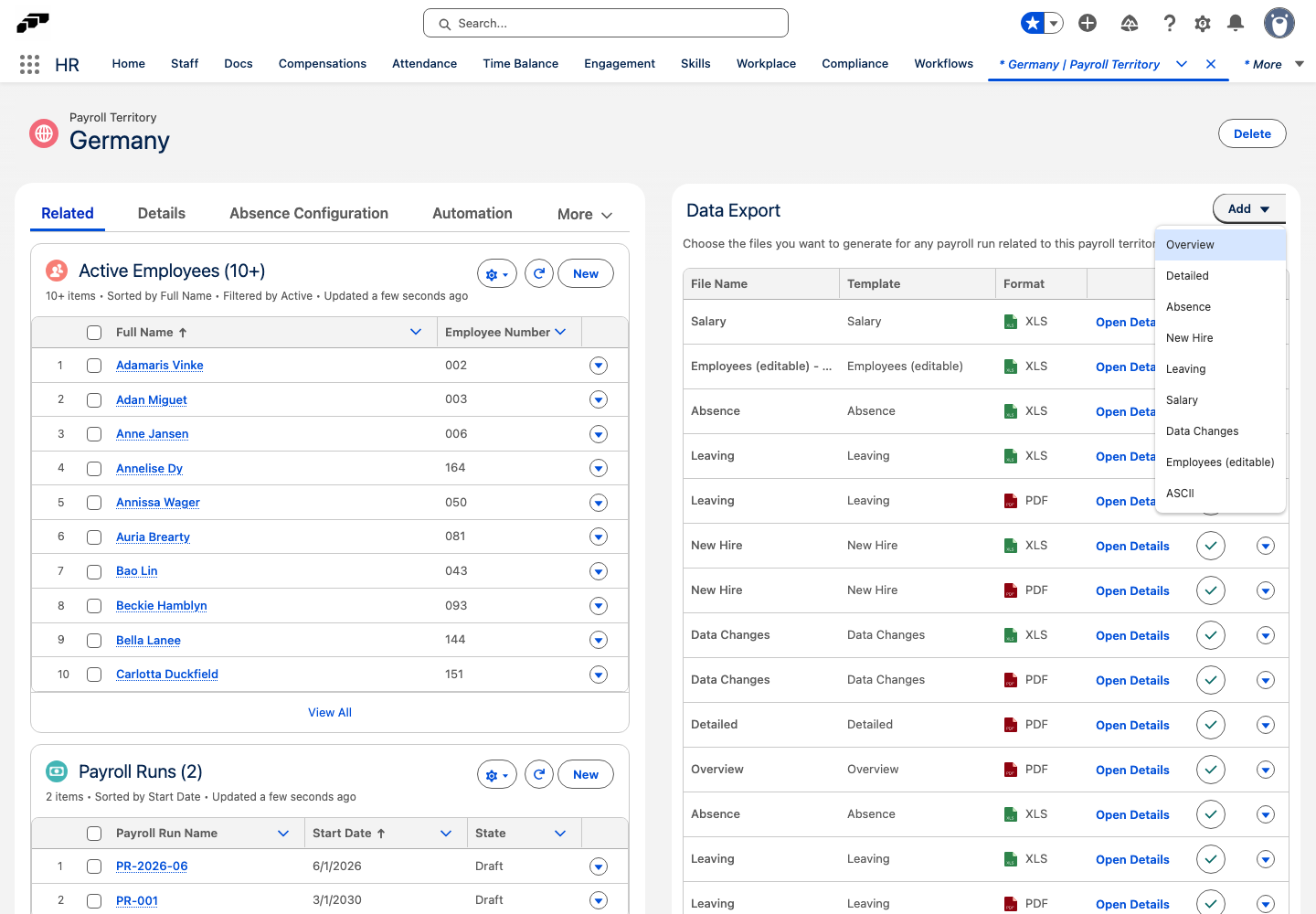This screenshot has height=914, width=1316.
Task: Open Details for Absence XLS bottom row
Action: tap(1132, 815)
